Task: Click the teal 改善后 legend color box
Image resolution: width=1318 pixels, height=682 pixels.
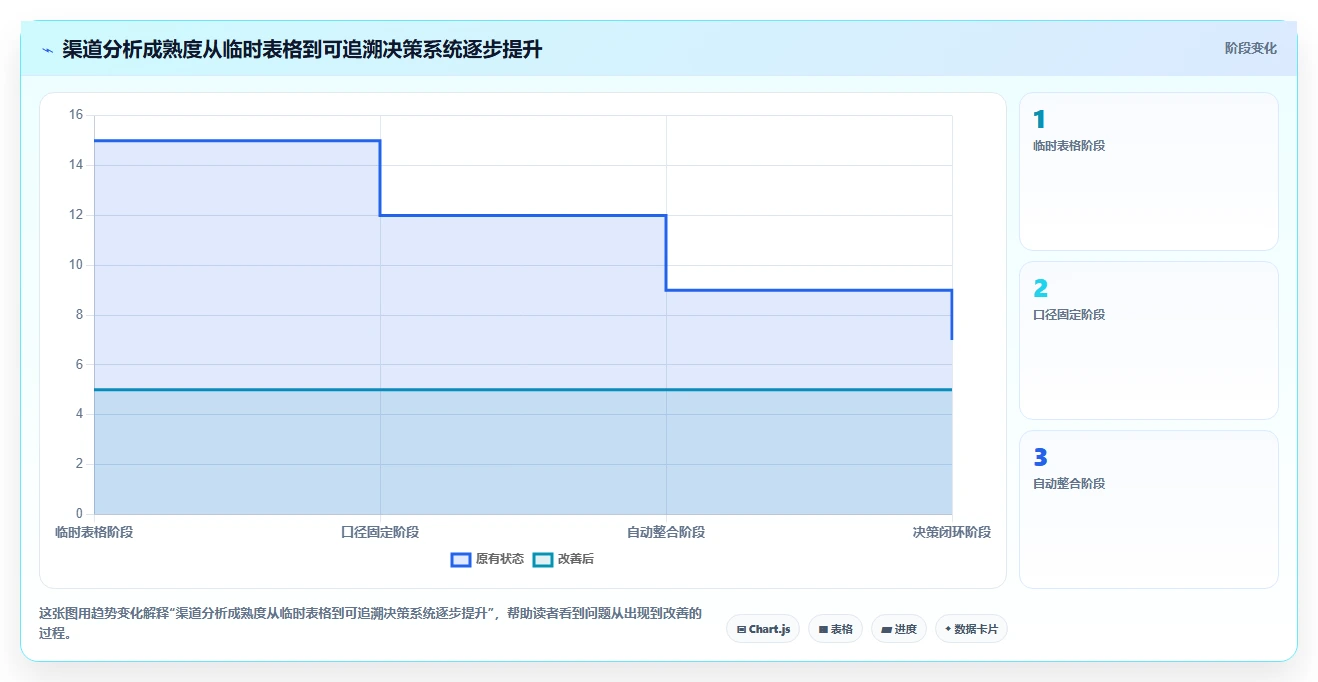Action: 543,559
